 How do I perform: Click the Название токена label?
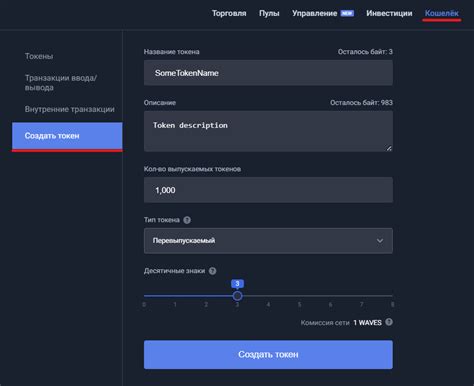[172, 52]
